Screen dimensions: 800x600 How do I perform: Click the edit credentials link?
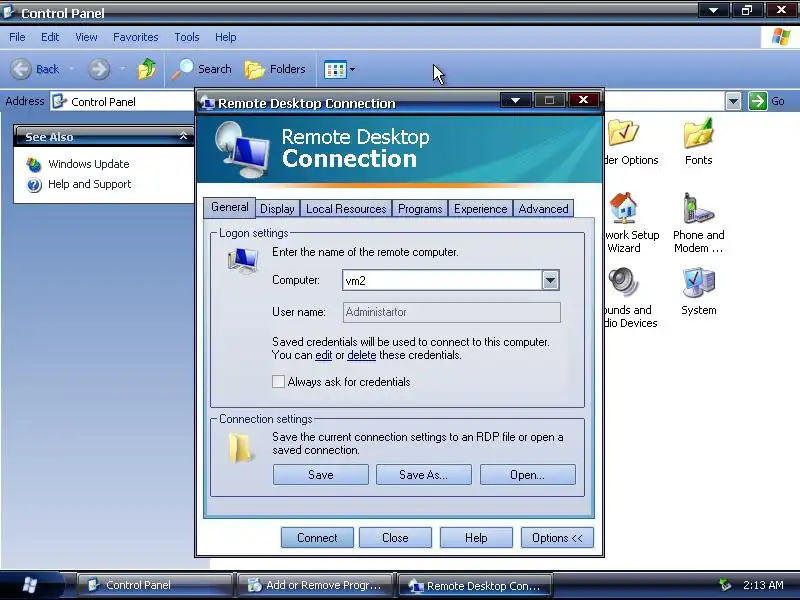coord(323,355)
